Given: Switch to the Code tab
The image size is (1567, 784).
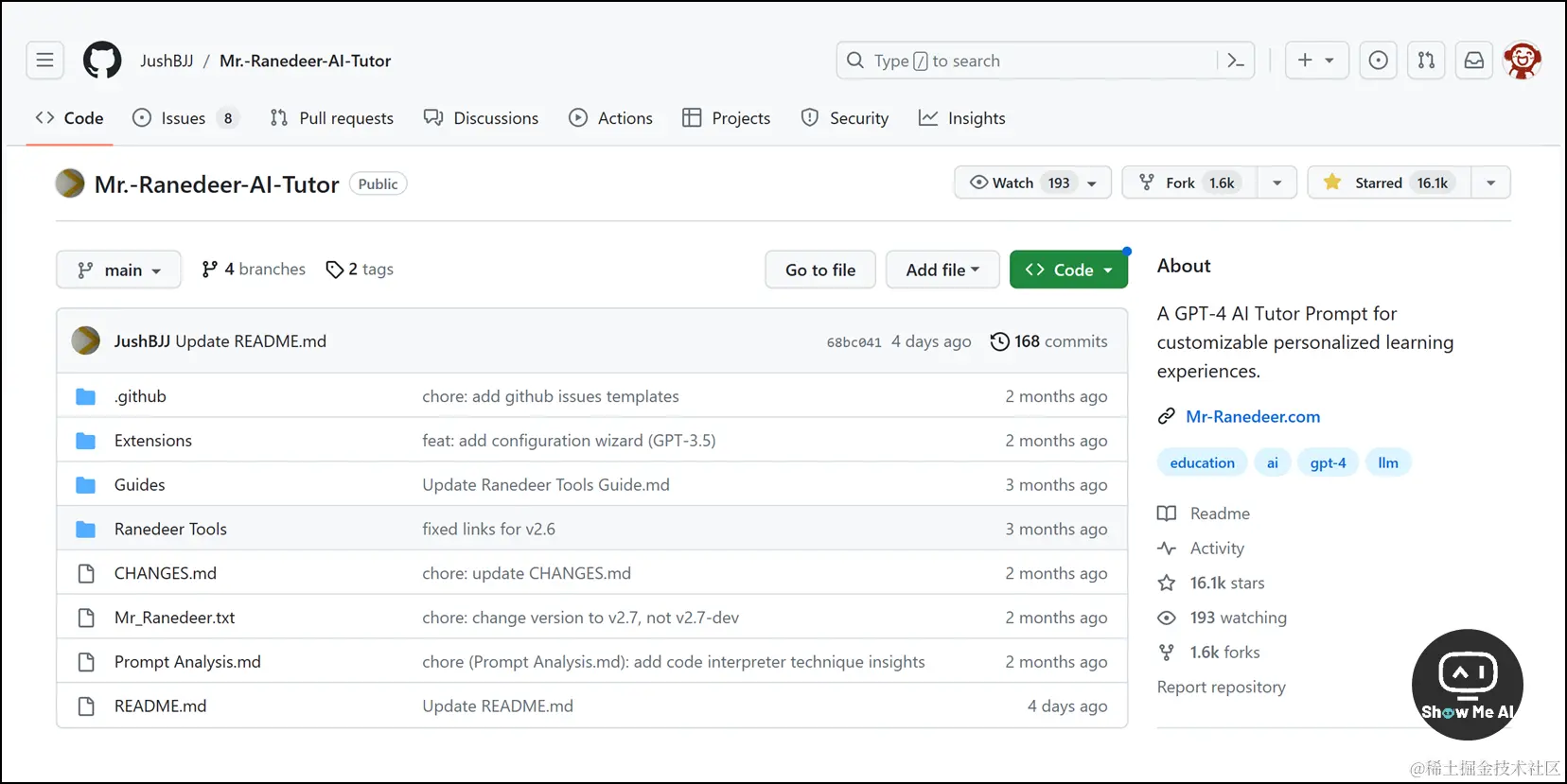Looking at the screenshot, I should click(x=69, y=118).
